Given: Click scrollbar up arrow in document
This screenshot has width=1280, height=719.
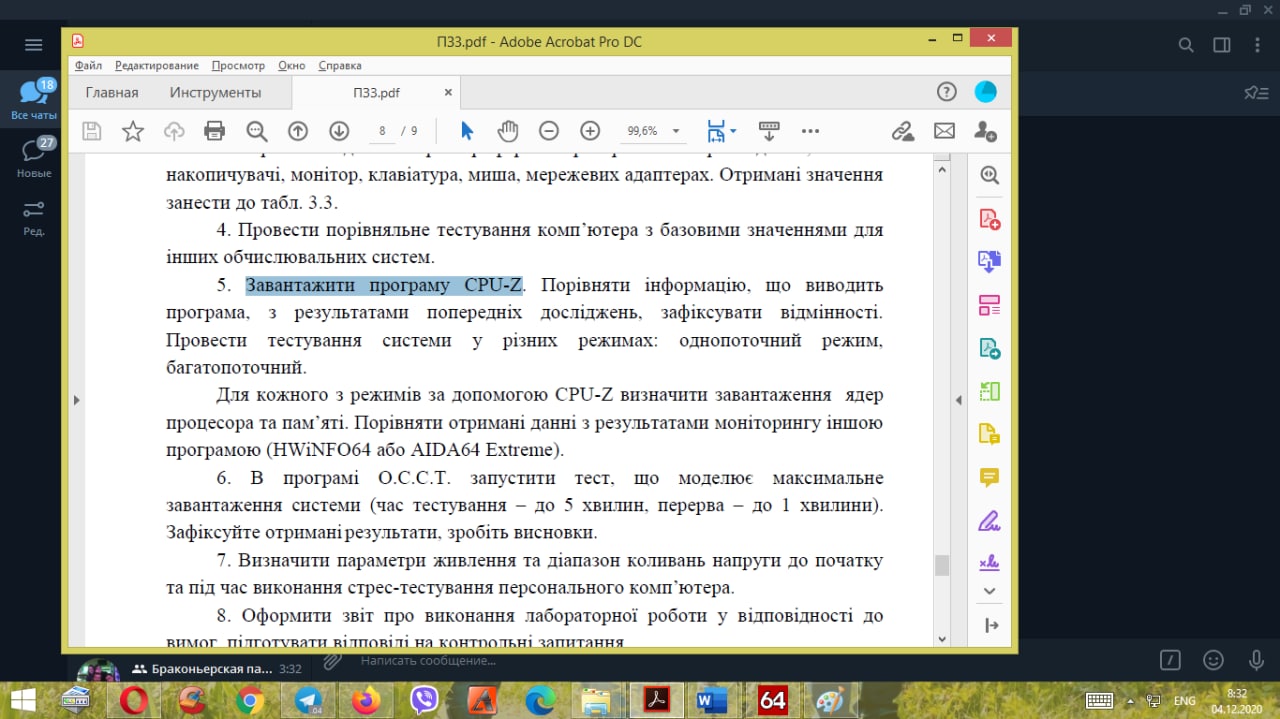Looking at the screenshot, I should coord(941,170).
